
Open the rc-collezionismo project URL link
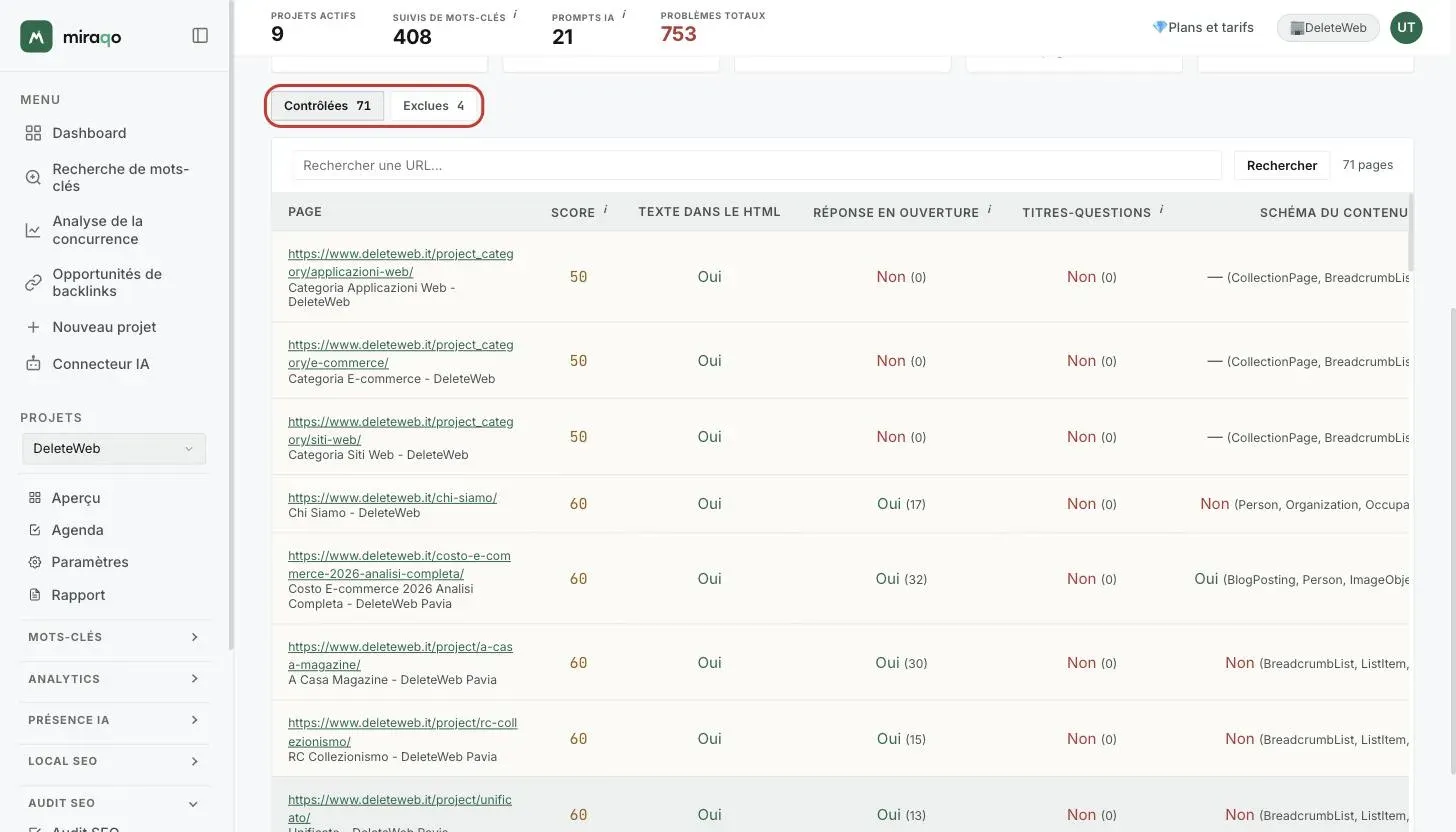(x=402, y=732)
